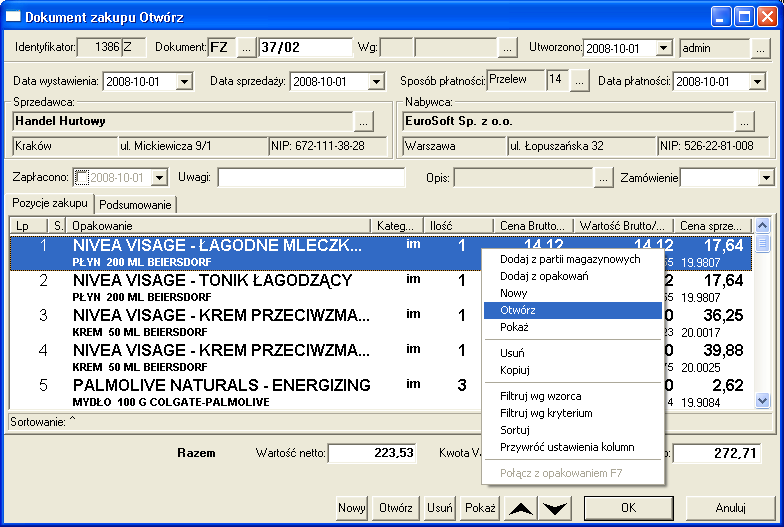Pick 'Sortuj' from the context menu
The image size is (784, 527).
coord(573,430)
